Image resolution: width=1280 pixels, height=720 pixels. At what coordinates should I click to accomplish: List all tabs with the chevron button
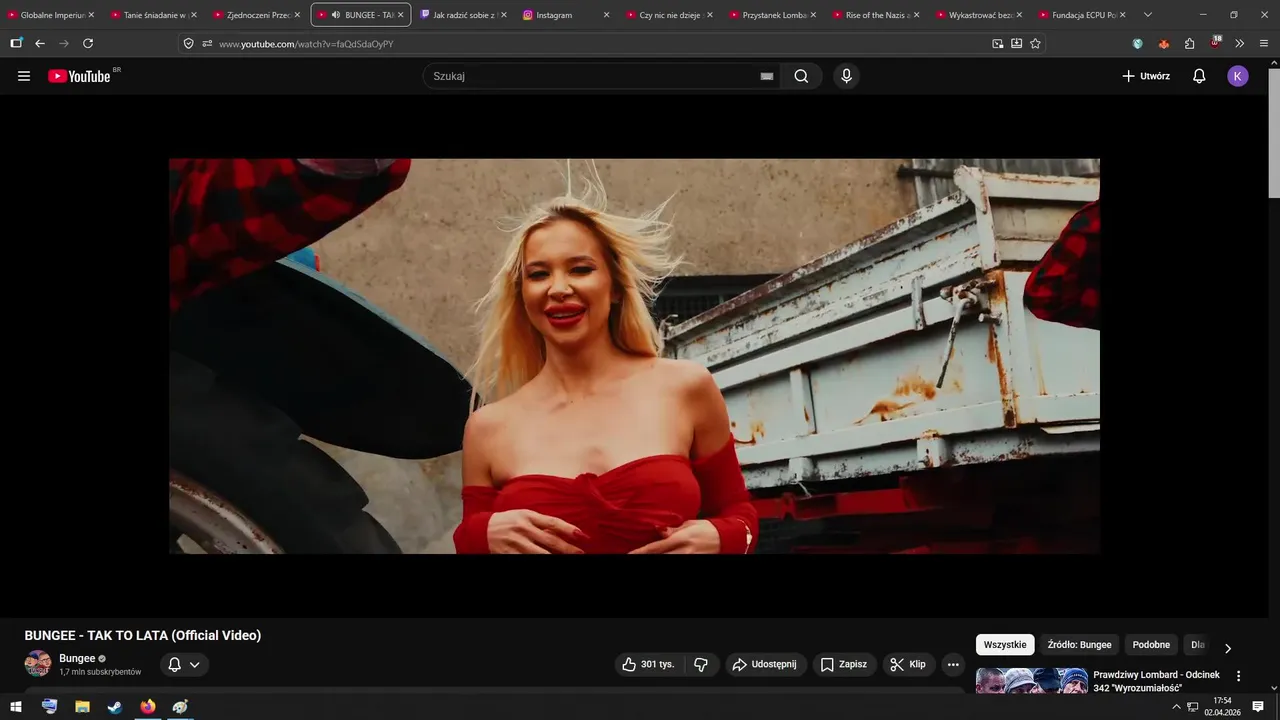tap(1147, 15)
